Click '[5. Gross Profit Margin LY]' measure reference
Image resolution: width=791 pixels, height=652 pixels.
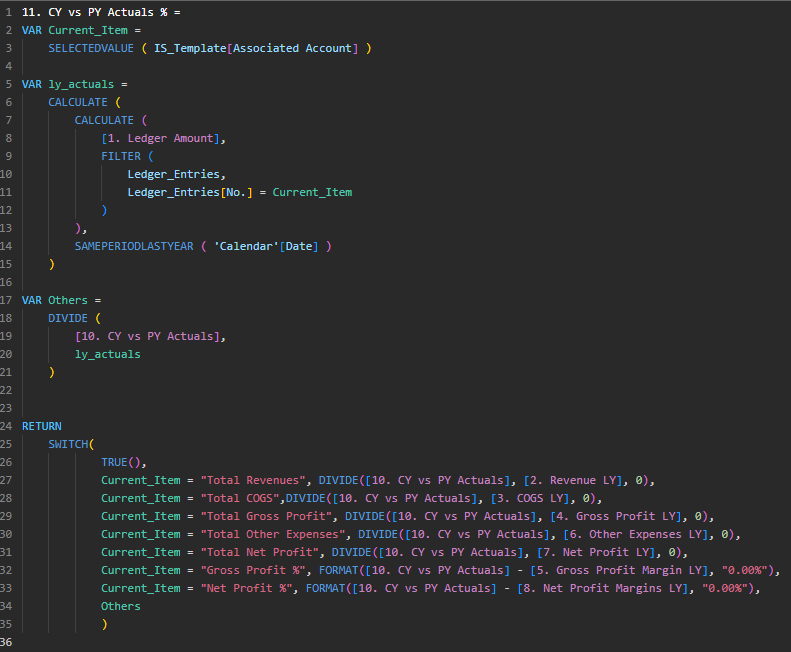(x=619, y=570)
